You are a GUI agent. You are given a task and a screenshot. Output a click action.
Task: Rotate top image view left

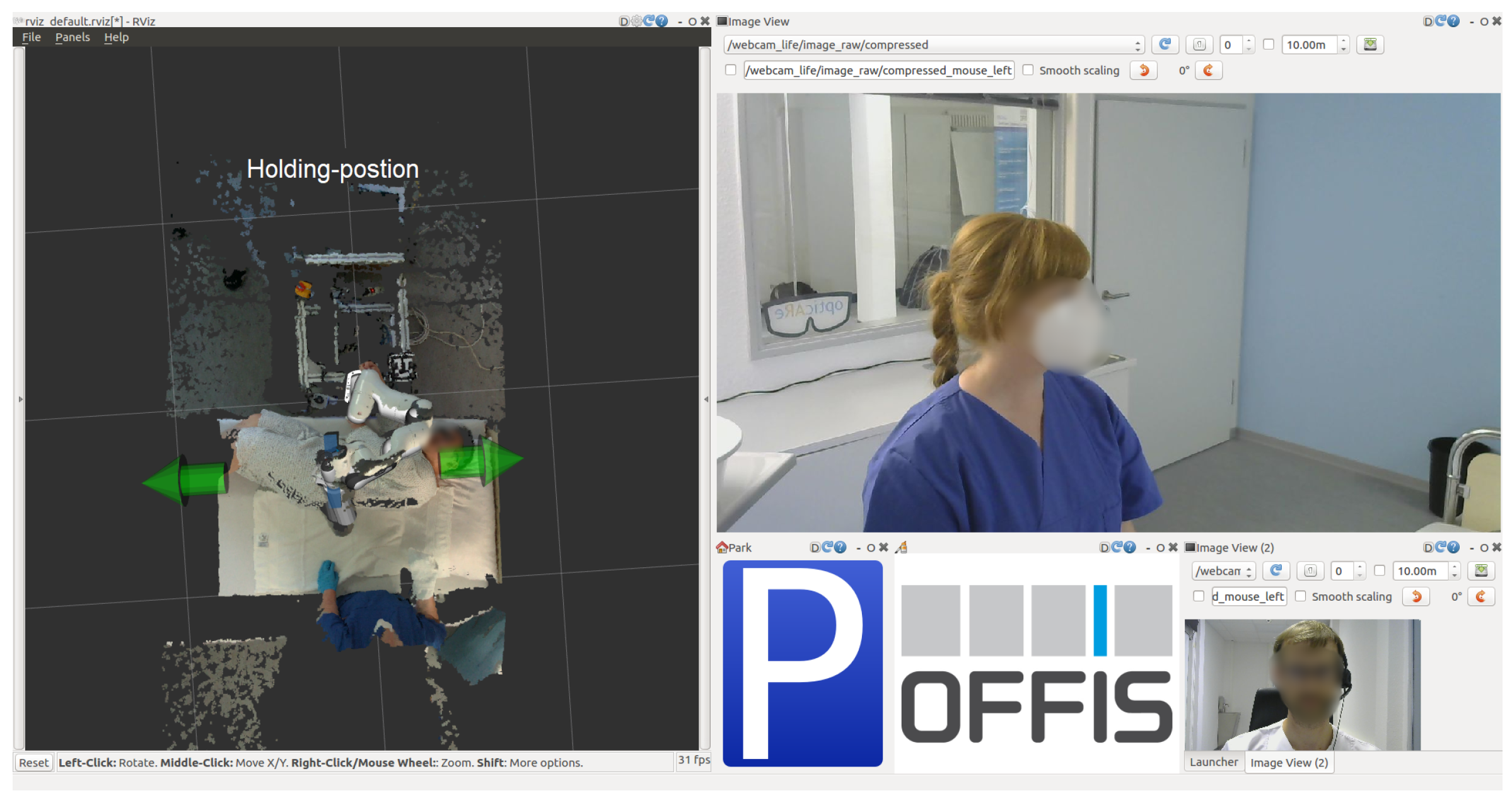click(1143, 71)
